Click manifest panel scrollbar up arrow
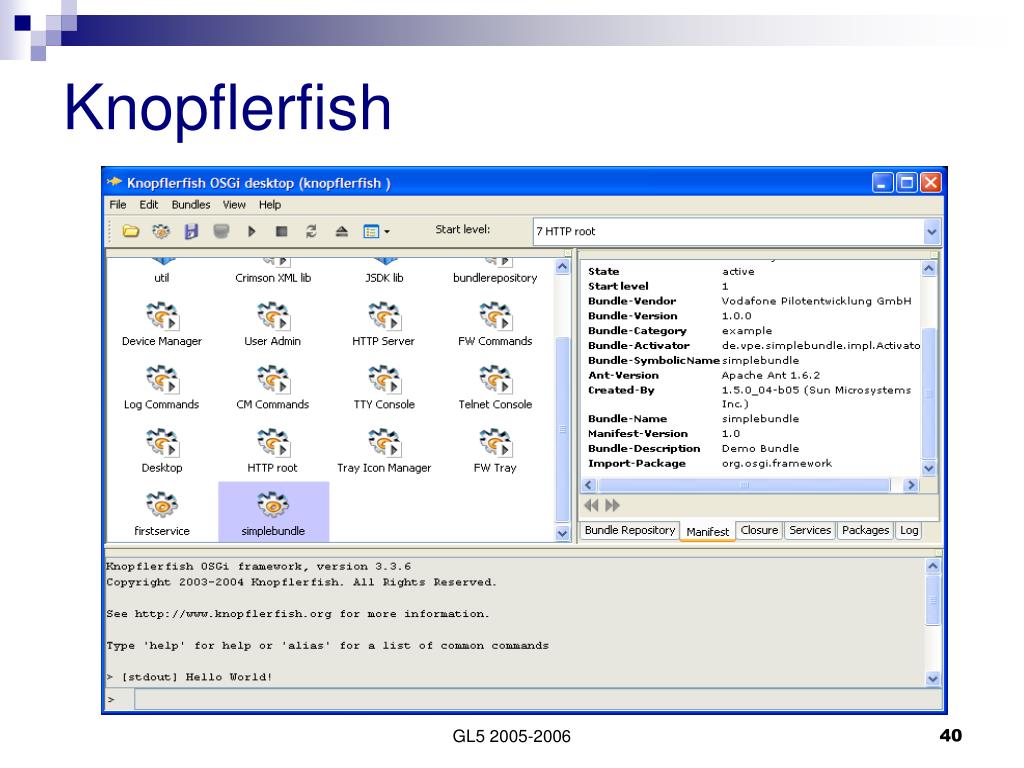The height and width of the screenshot is (768, 1024). (929, 268)
